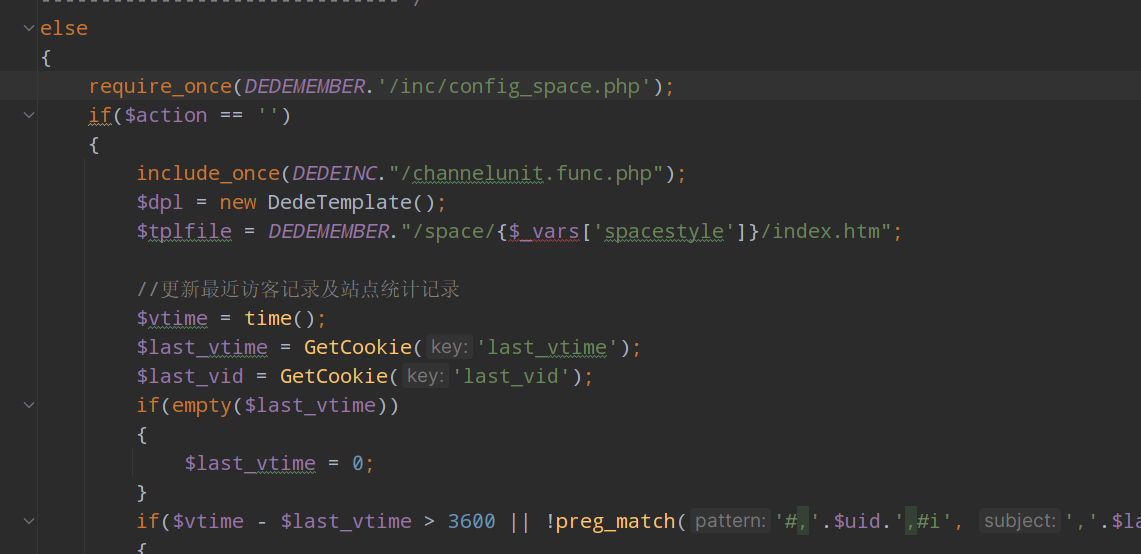Click subject: parameter hint
Image resolution: width=1141 pixels, height=554 pixels.
coord(1019,521)
